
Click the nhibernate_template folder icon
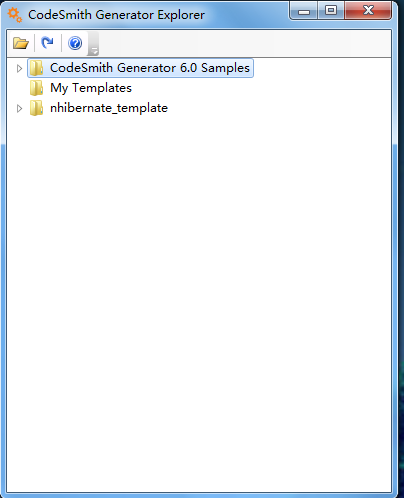tap(36, 108)
